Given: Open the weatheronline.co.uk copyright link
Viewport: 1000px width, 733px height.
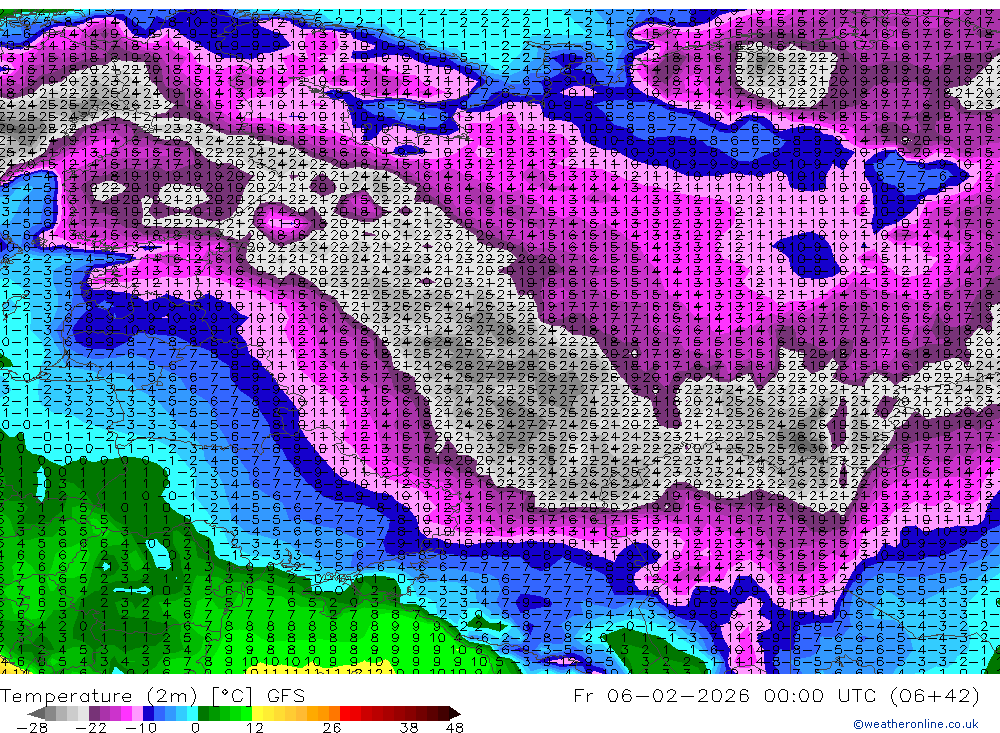Looking at the screenshot, I should pyautogui.click(x=916, y=724).
